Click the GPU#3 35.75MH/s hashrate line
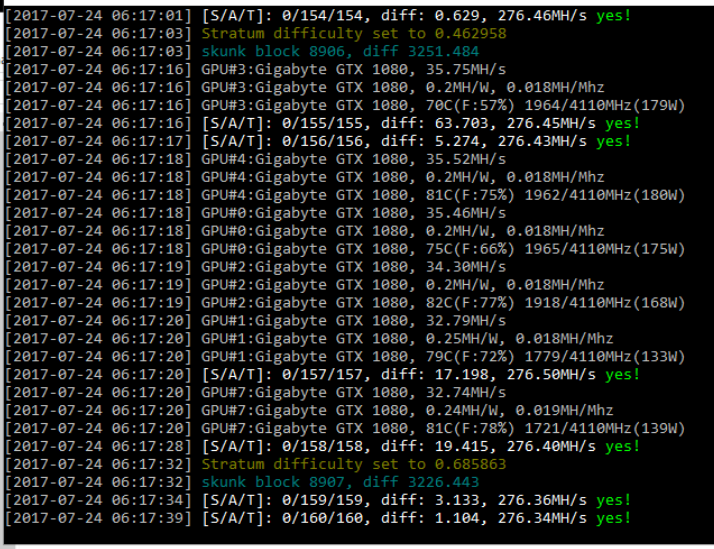The image size is (714, 549). tap(255, 70)
